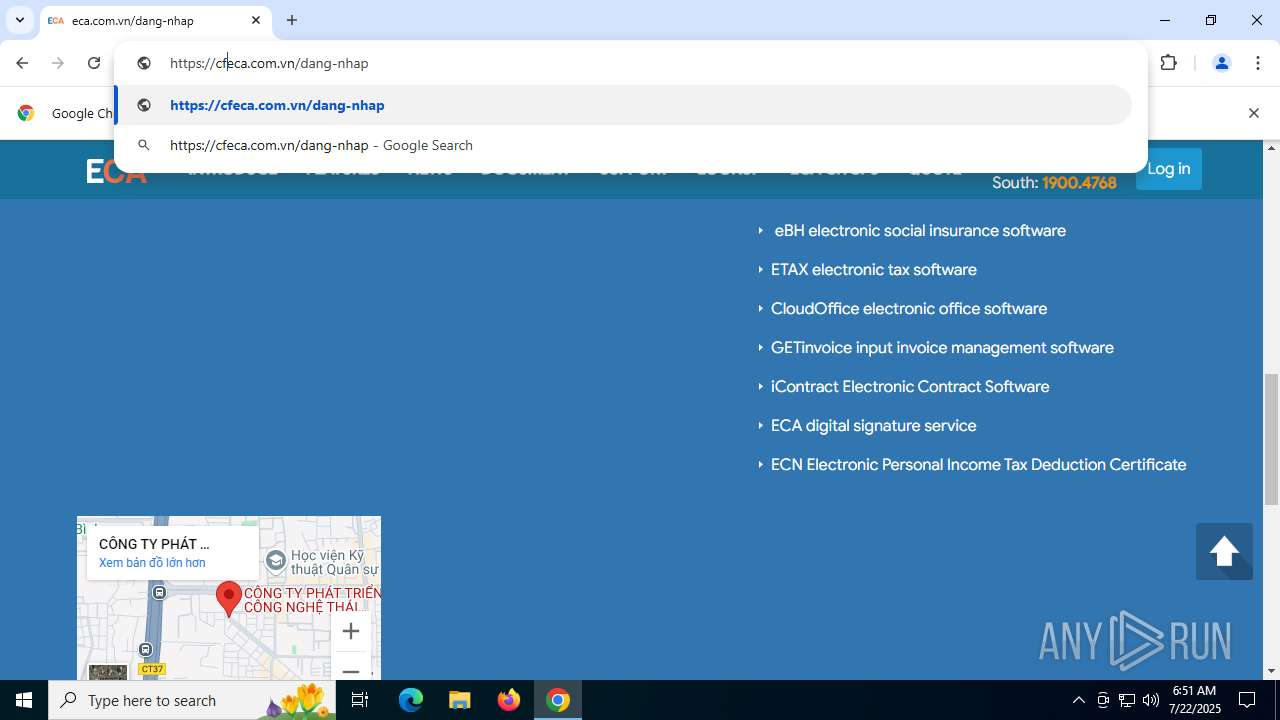This screenshot has width=1280, height=720.
Task: Open the taskbar clock showing 6:51 AM
Action: [x=1194, y=700]
